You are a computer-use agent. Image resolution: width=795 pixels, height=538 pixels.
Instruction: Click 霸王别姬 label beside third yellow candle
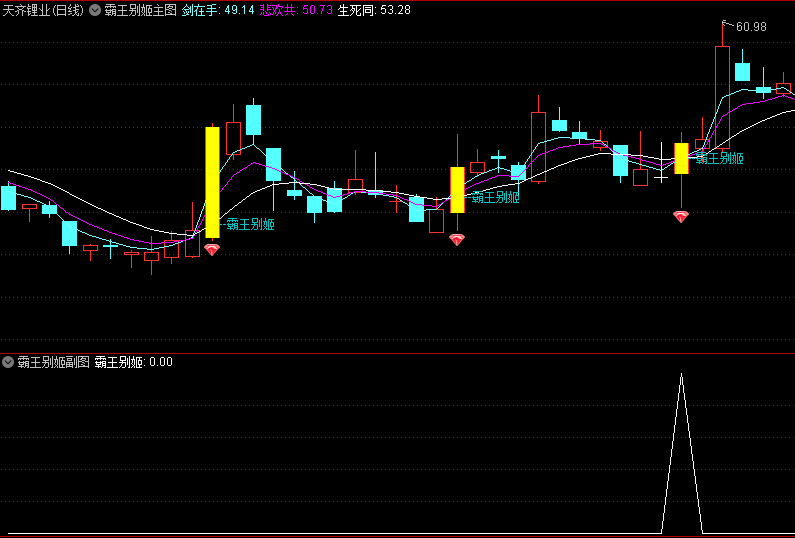tap(719, 159)
